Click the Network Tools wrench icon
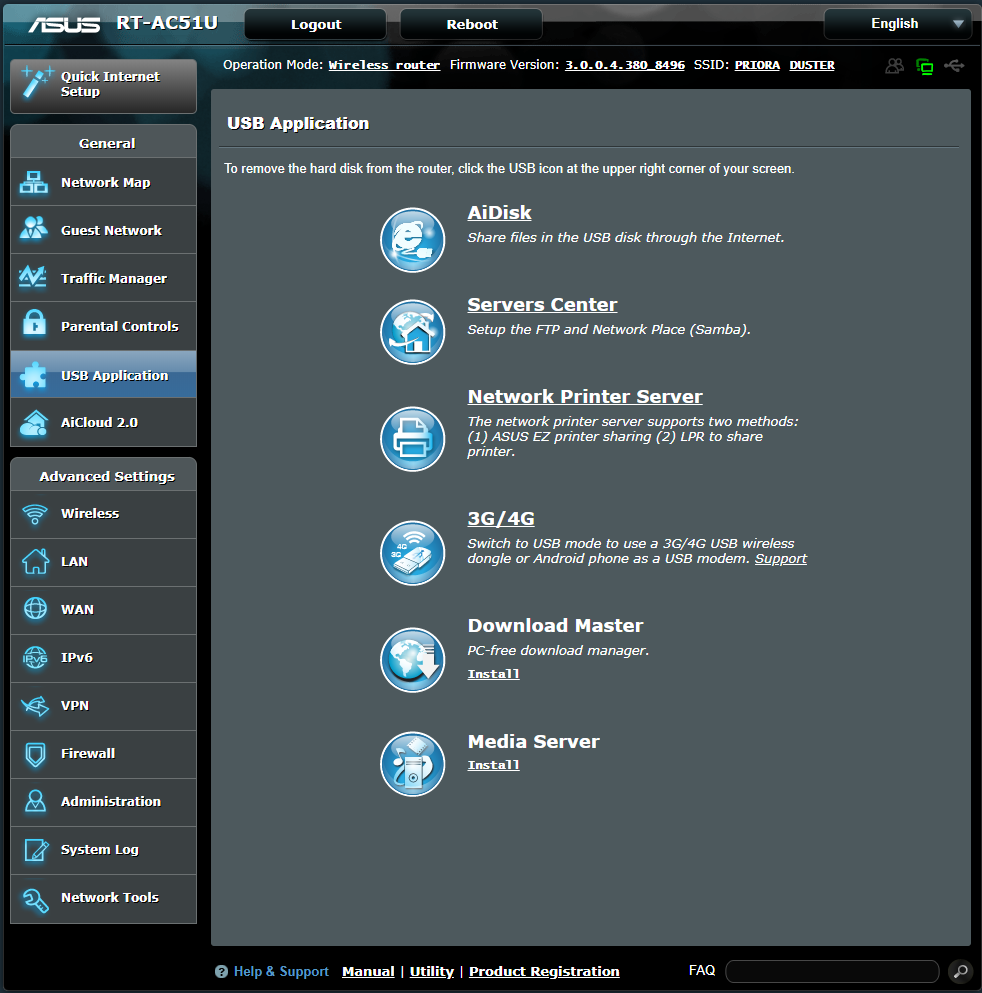 (x=35, y=899)
